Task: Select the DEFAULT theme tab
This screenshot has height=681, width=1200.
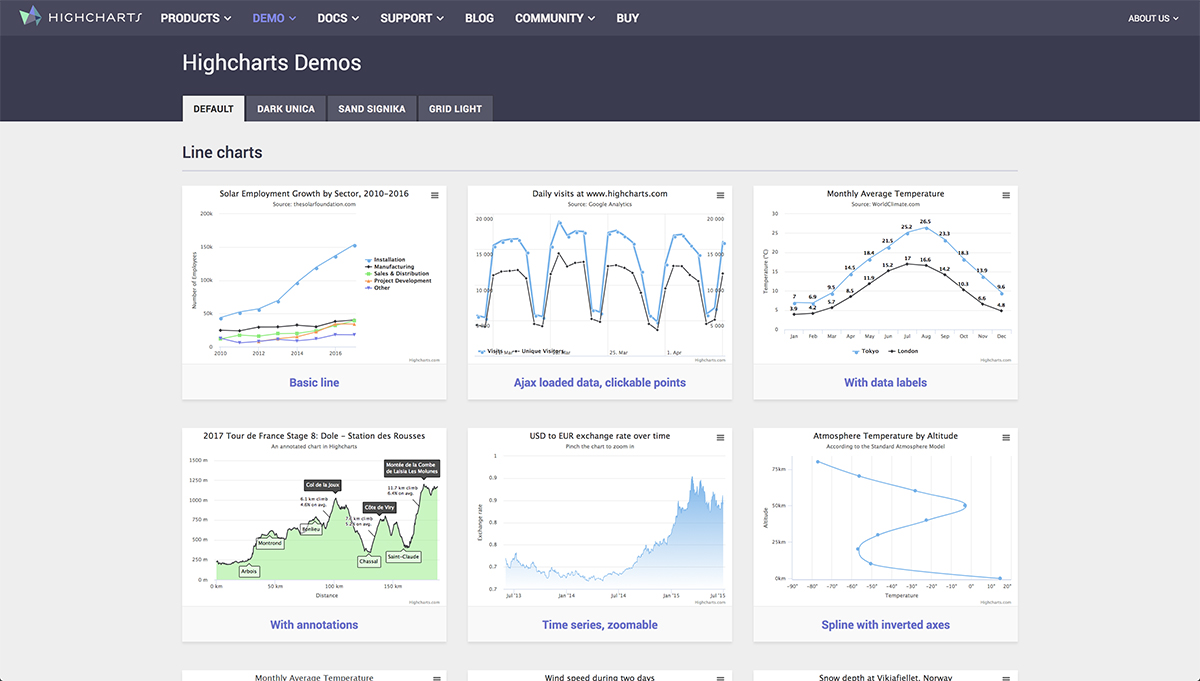Action: coord(213,109)
